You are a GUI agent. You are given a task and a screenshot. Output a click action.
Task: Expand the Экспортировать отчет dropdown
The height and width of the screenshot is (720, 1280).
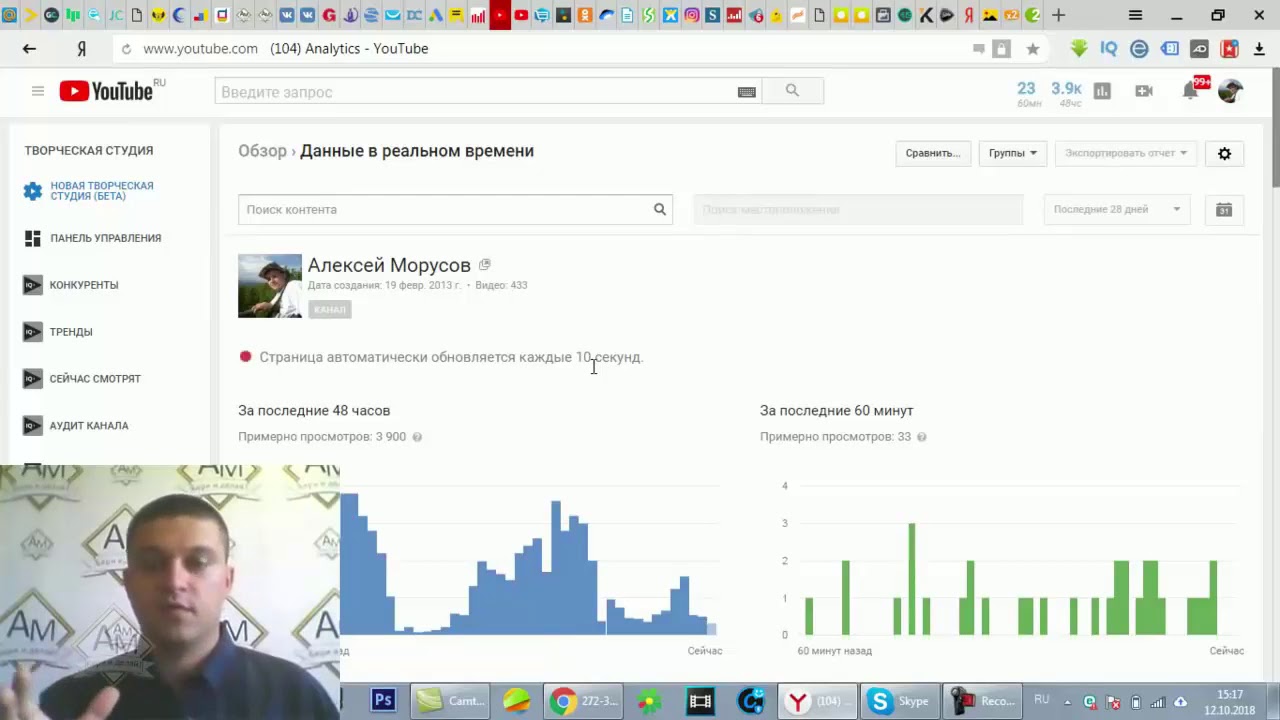pos(1125,153)
